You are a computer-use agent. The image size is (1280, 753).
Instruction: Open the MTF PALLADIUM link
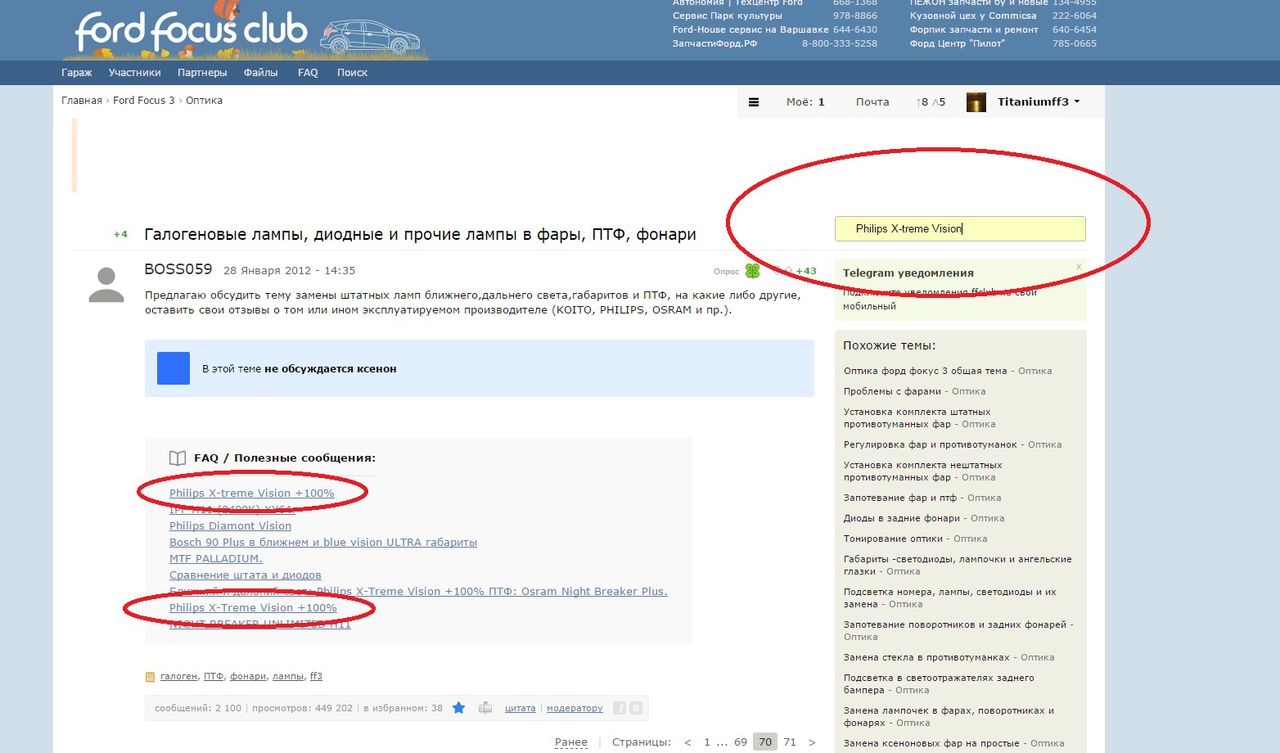(216, 558)
